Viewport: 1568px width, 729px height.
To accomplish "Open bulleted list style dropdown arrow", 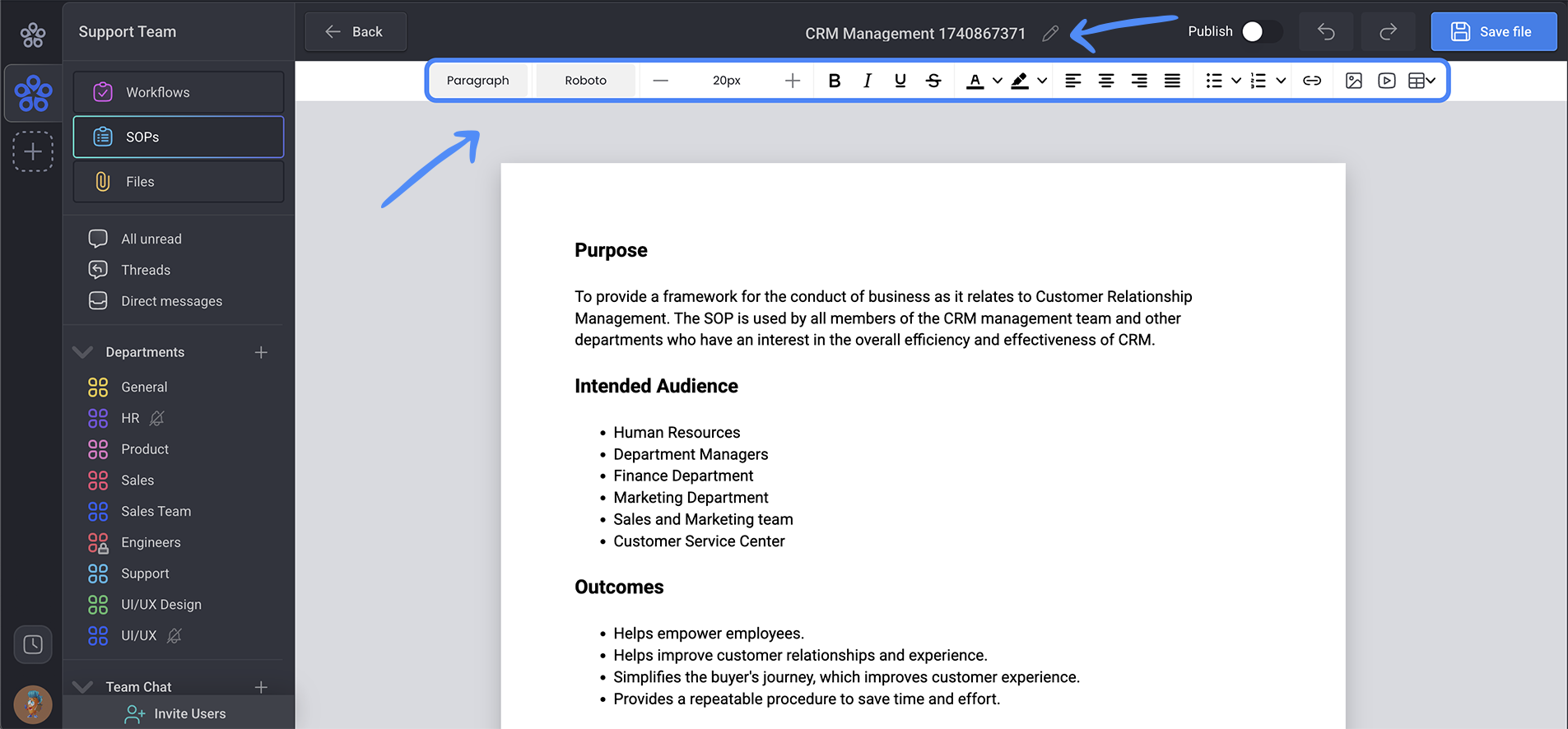I will coord(1236,81).
